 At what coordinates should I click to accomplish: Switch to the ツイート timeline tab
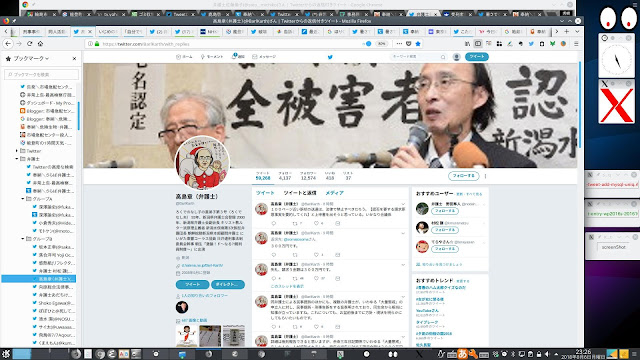[x=265, y=193]
